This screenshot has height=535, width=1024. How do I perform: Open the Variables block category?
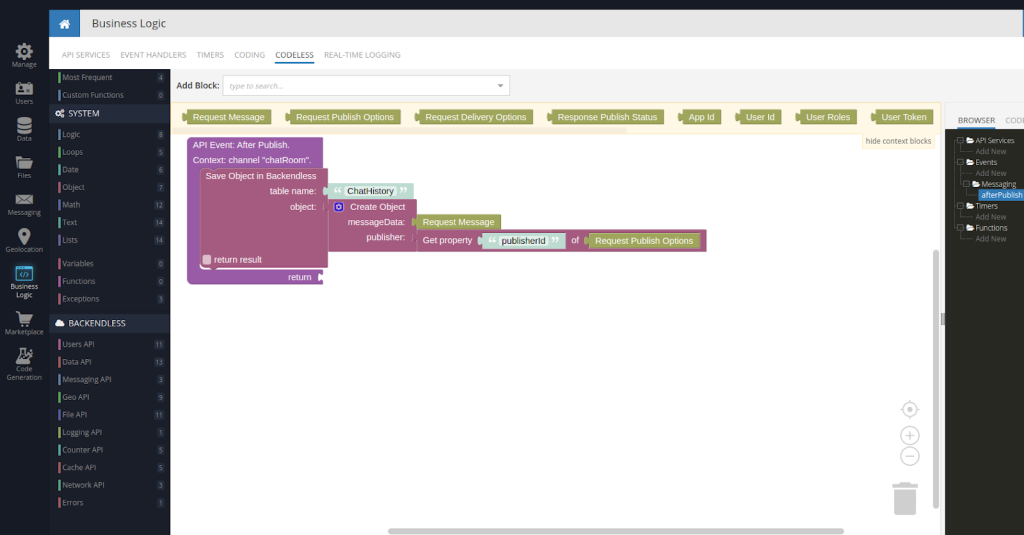(x=110, y=264)
